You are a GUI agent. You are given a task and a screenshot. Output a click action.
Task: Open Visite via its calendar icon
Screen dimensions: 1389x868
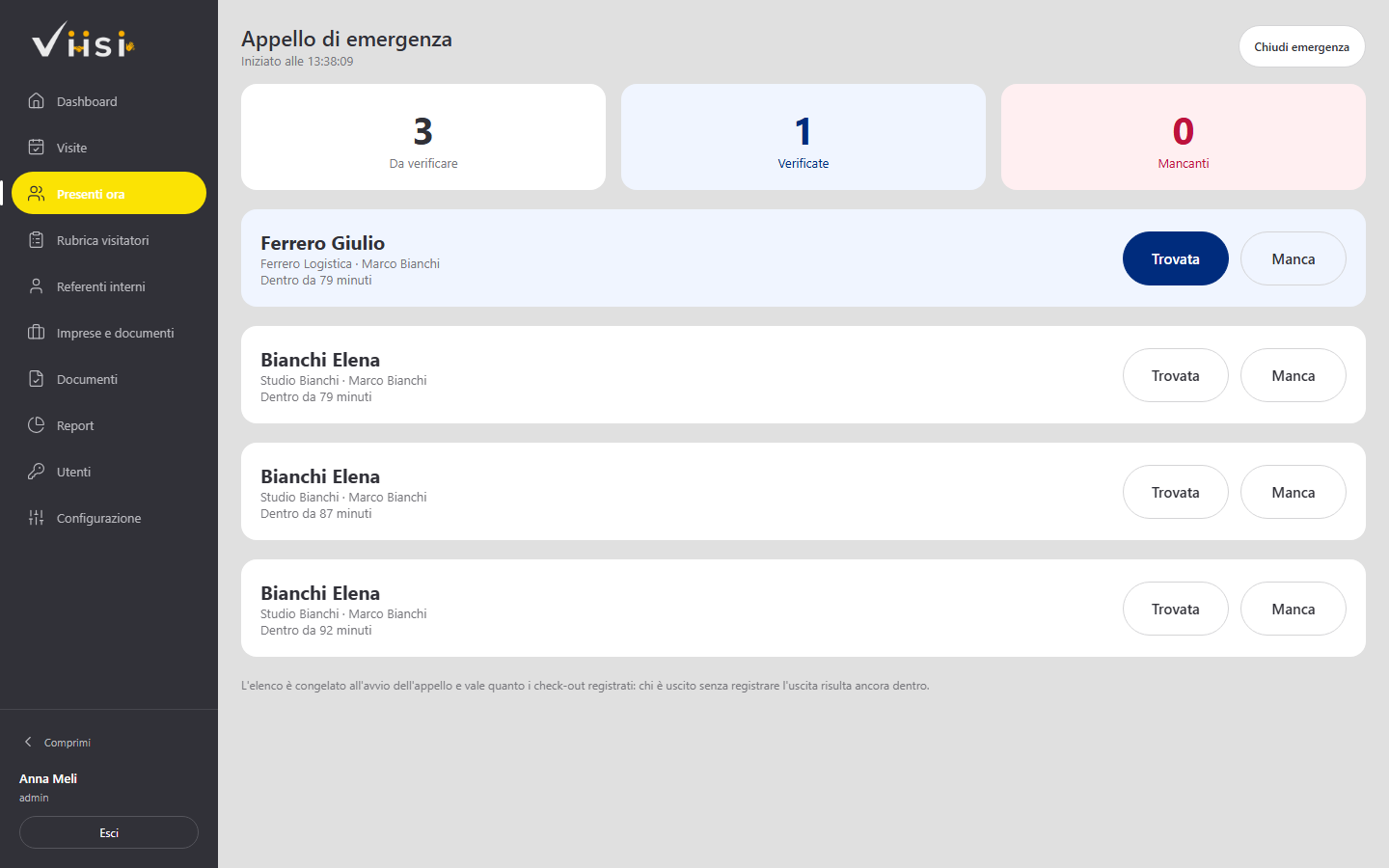pos(37,148)
